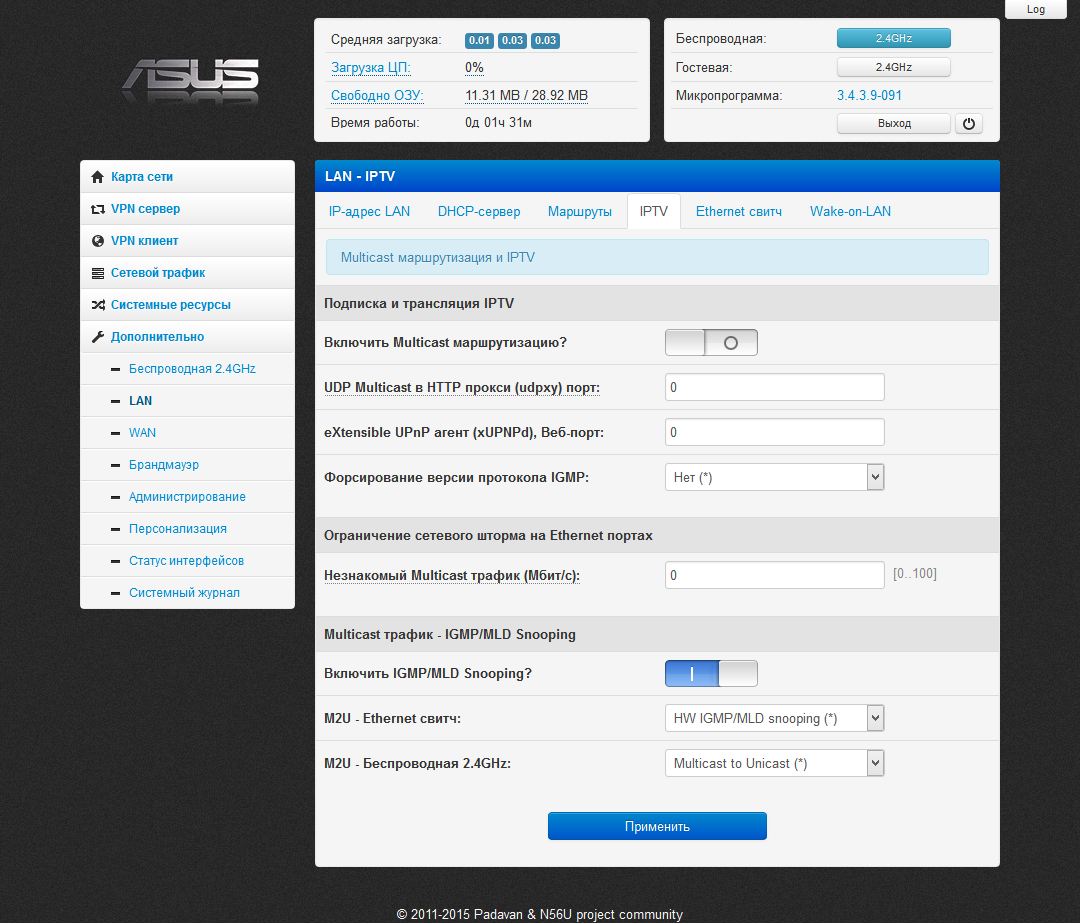The height and width of the screenshot is (923, 1080).
Task: Select the LAN submenu item
Action: point(187,401)
